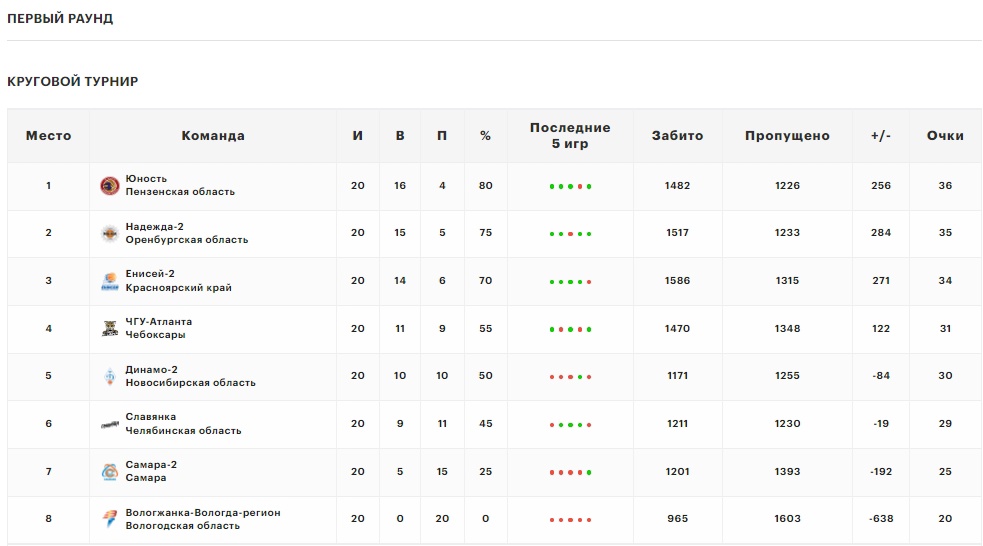983x546 pixels.
Task: Click scored value 1201 for Самара-2
Action: [x=678, y=471]
